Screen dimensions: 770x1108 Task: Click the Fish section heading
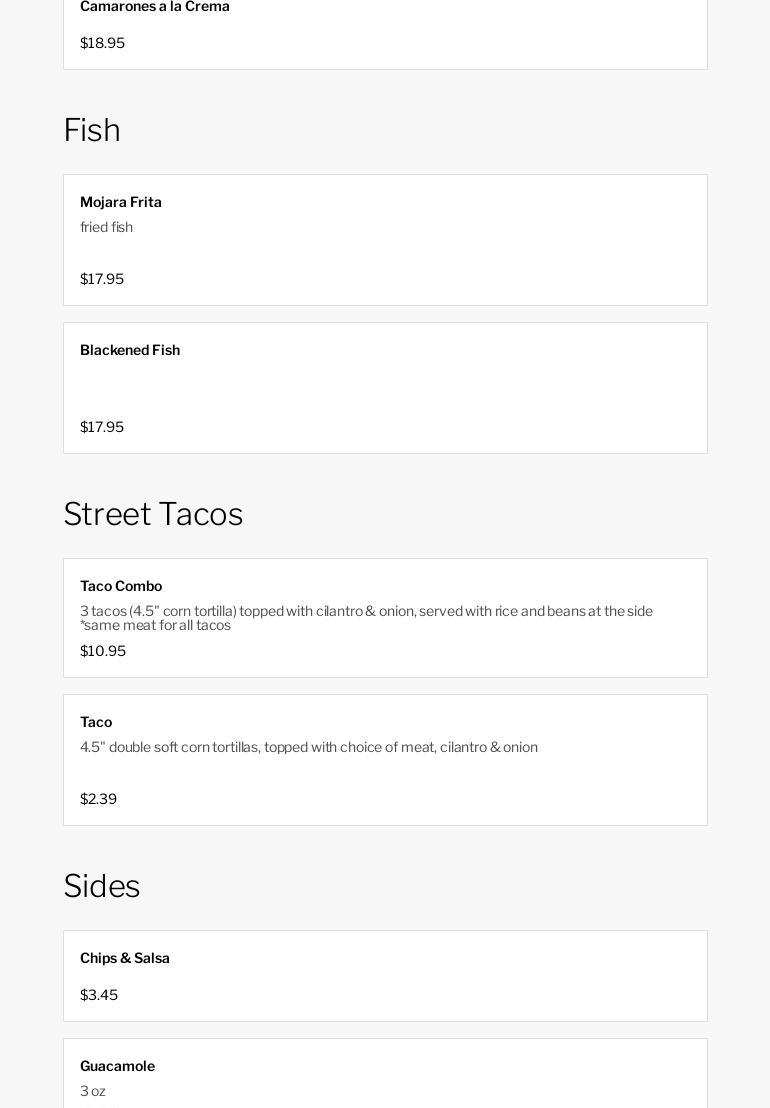pos(92,130)
